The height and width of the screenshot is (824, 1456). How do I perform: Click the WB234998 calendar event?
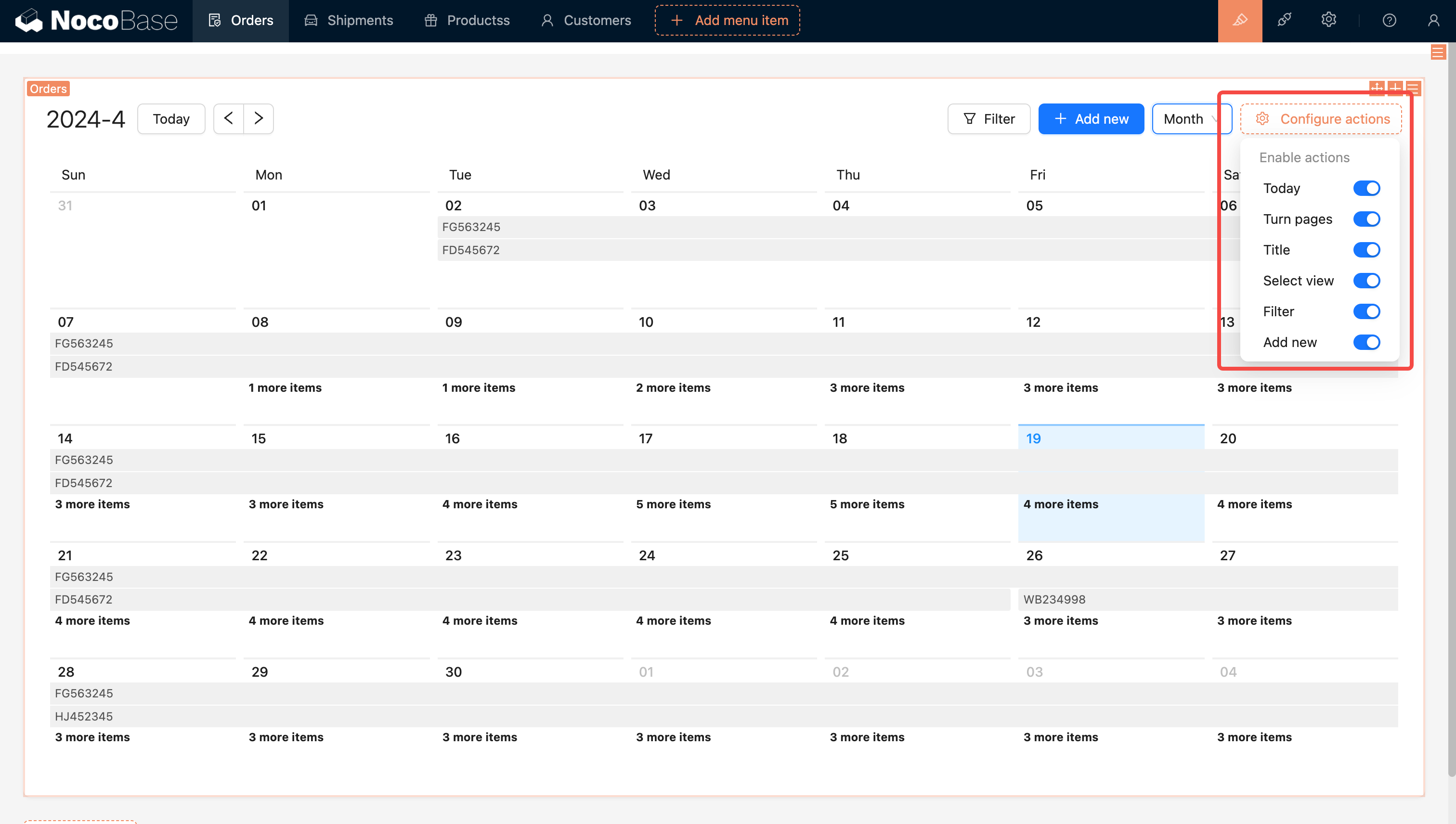(1054, 599)
